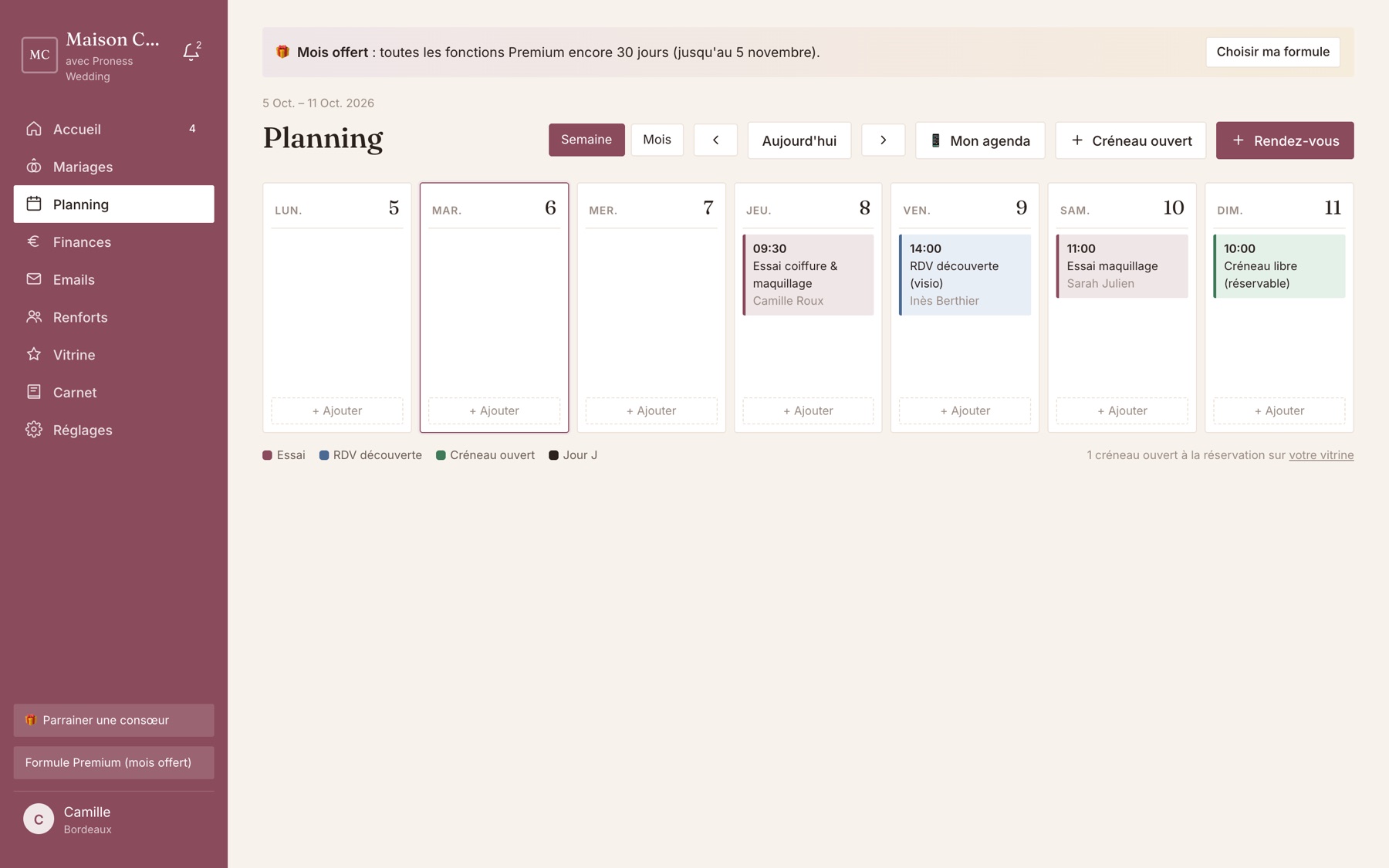Open the Emails menu item
1389x868 pixels.
click(x=114, y=279)
